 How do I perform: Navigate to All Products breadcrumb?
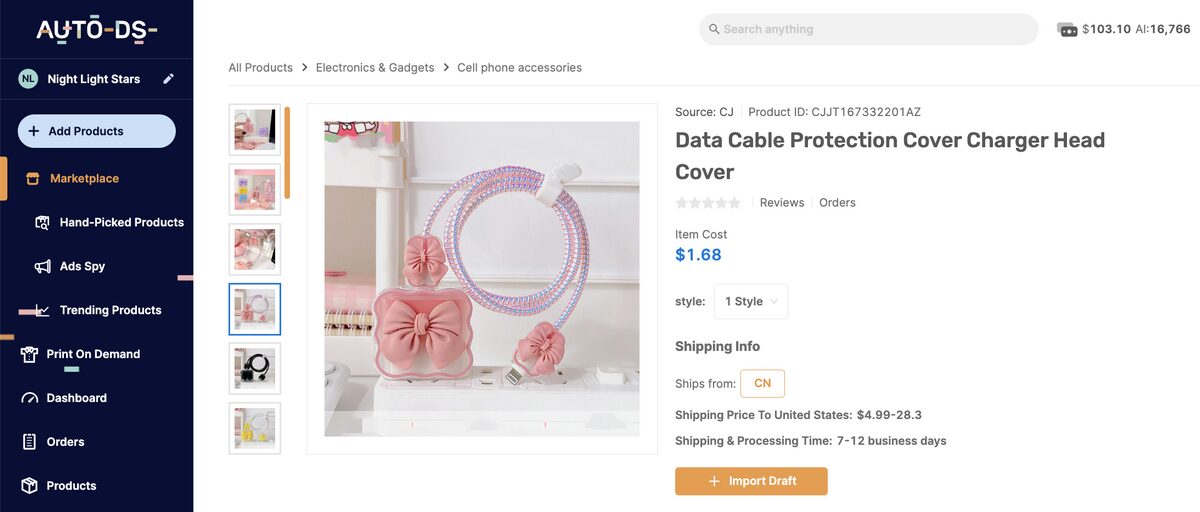[x=260, y=68]
